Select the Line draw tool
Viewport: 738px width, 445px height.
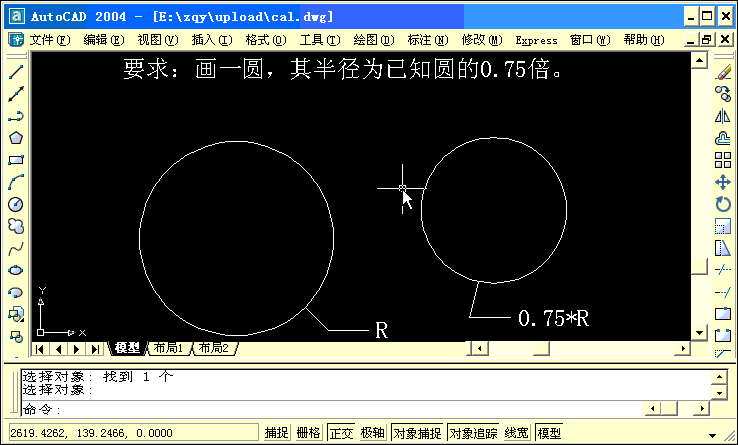[15, 72]
